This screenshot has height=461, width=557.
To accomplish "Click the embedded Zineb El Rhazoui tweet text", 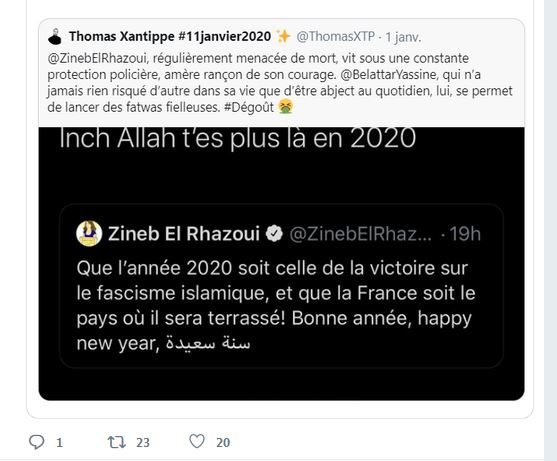I will 276,306.
